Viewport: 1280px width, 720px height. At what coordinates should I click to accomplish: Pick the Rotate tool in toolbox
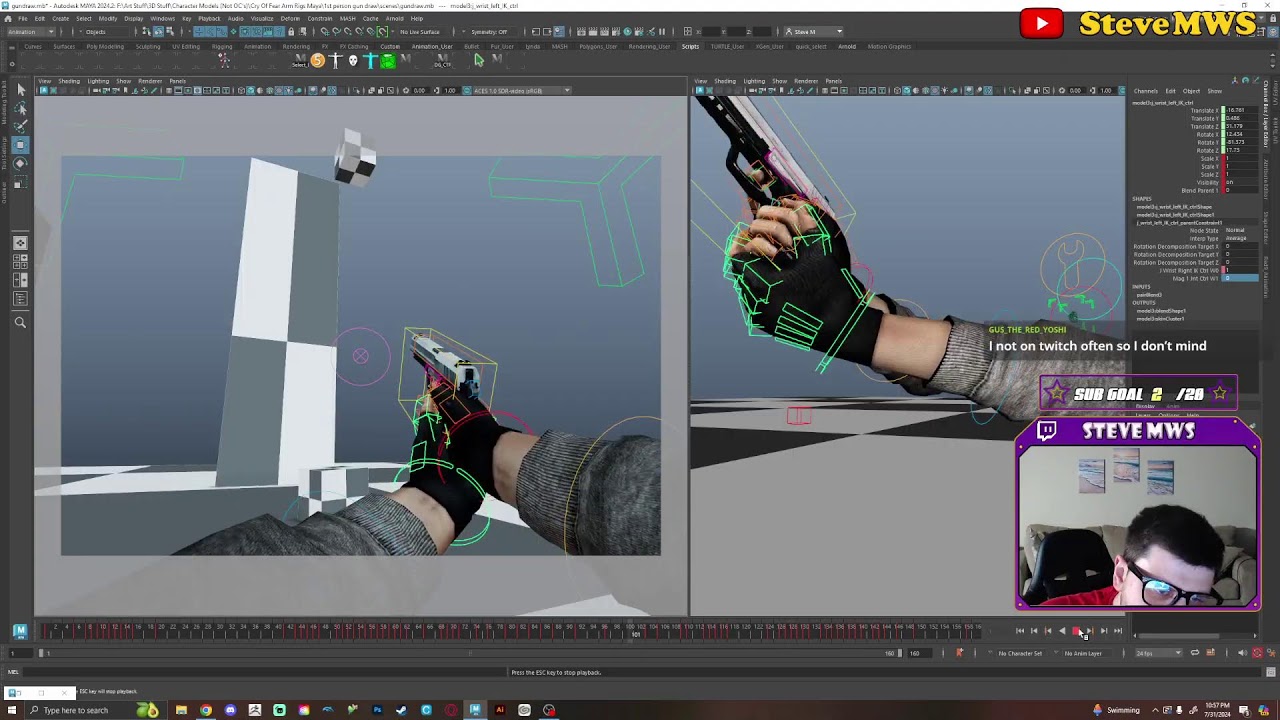[x=20, y=163]
